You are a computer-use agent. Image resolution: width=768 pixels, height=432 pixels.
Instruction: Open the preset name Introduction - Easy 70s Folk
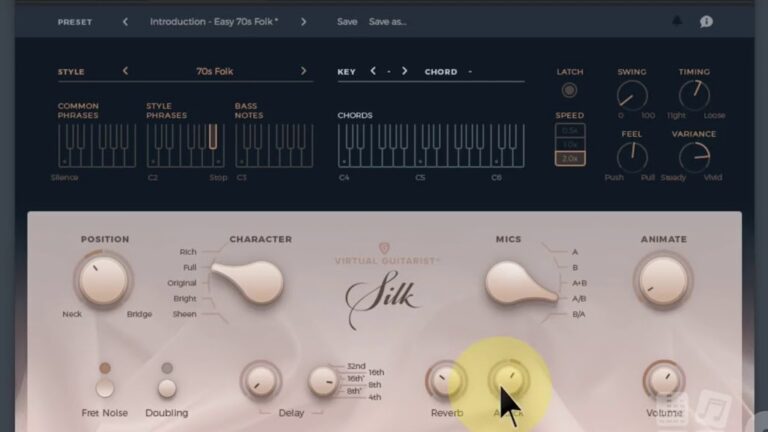point(214,22)
